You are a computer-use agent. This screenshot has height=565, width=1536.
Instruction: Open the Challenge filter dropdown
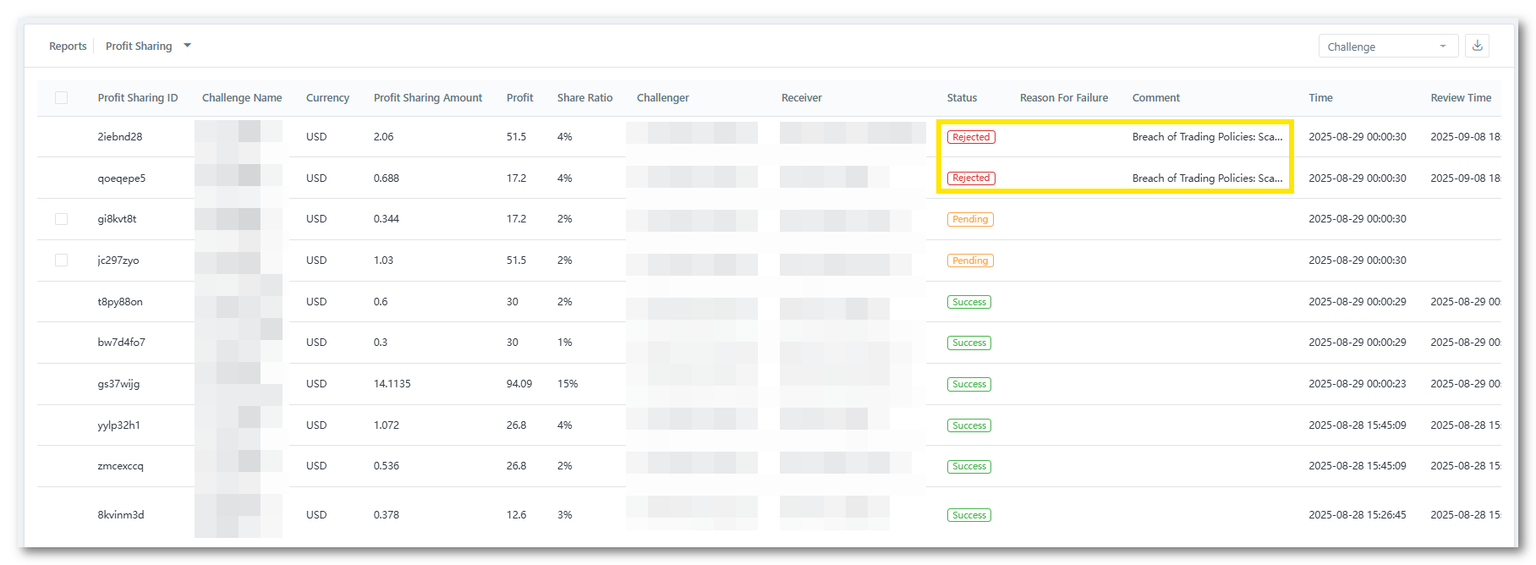tap(1387, 46)
